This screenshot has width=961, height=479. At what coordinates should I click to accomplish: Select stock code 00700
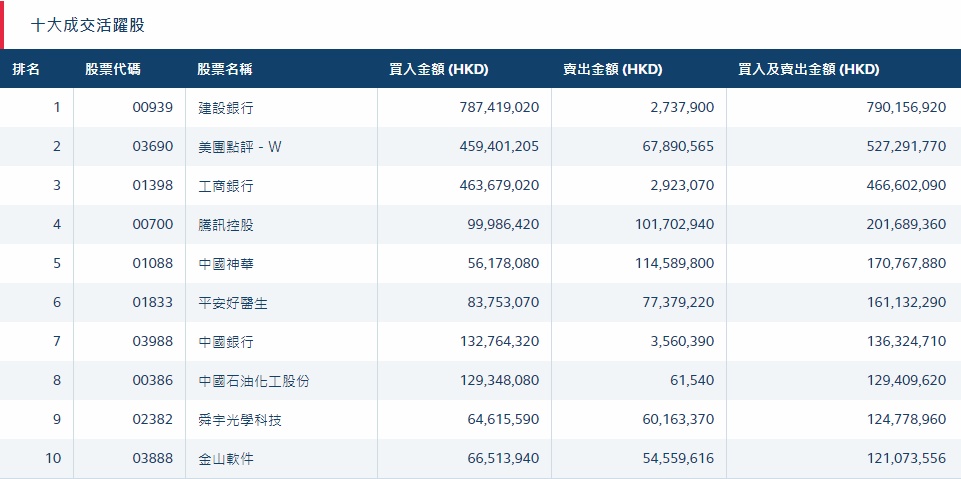153,225
